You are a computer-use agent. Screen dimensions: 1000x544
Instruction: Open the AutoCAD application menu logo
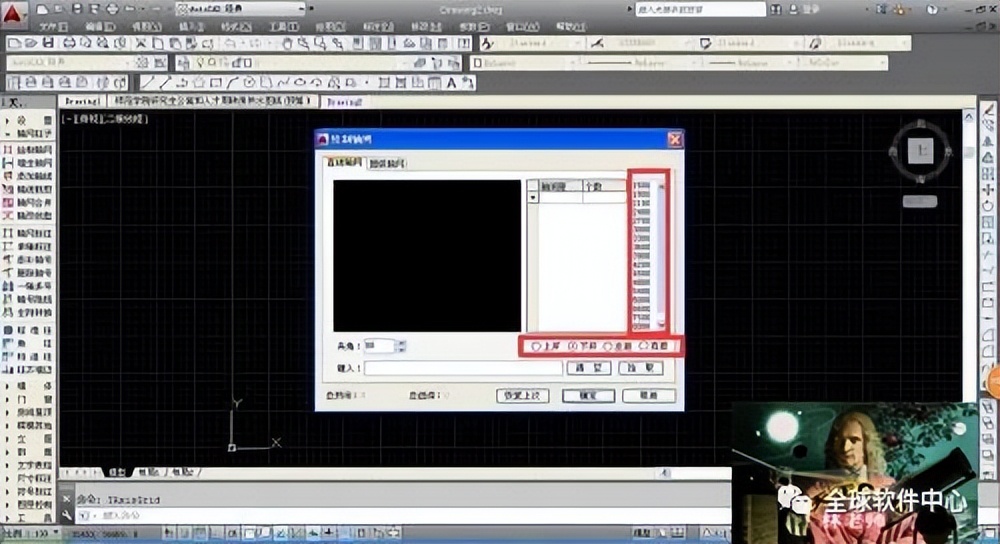pyautogui.click(x=13, y=13)
